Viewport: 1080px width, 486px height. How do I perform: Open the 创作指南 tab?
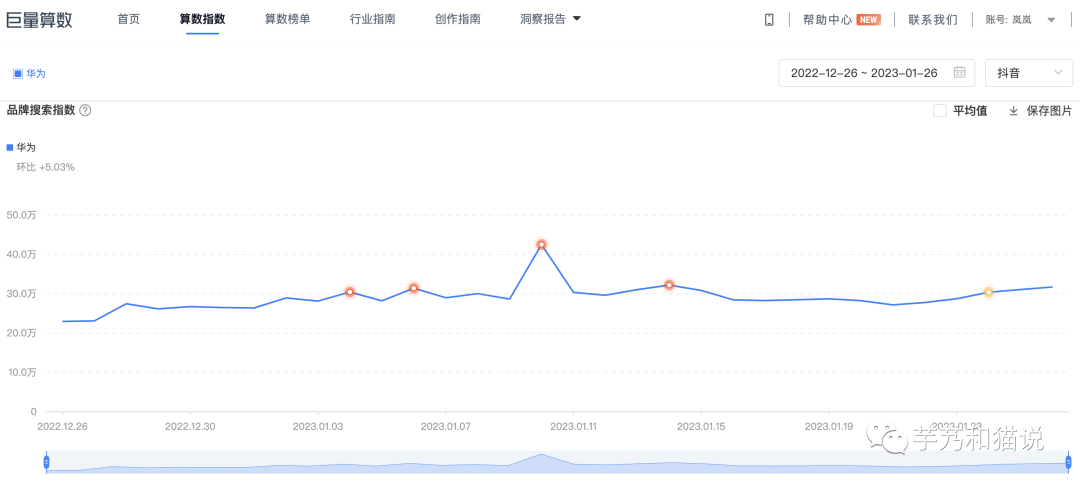(458, 19)
